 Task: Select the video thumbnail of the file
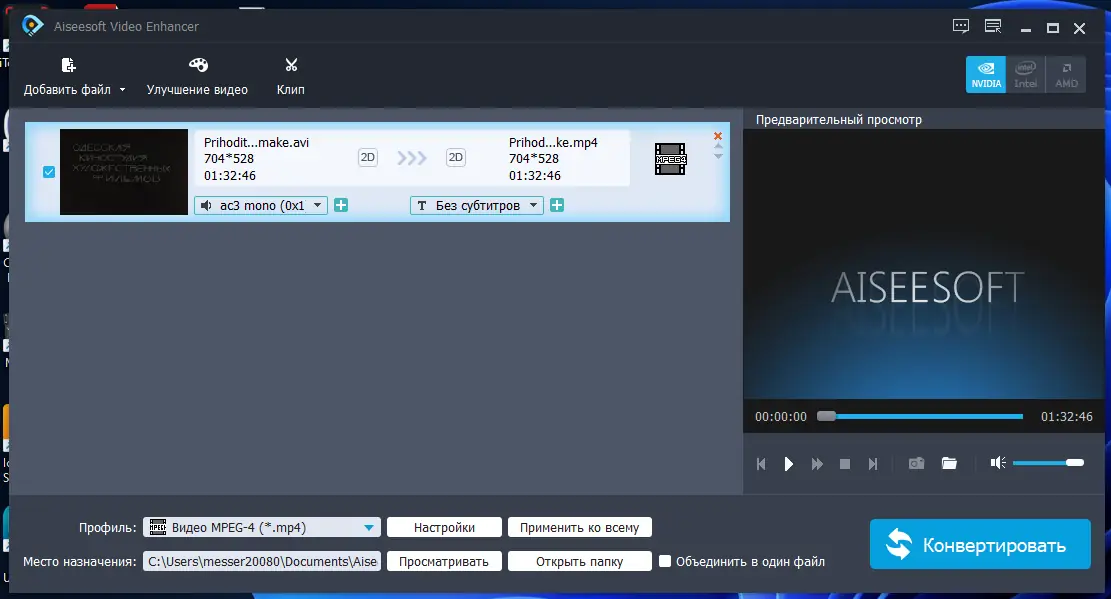[x=124, y=172]
